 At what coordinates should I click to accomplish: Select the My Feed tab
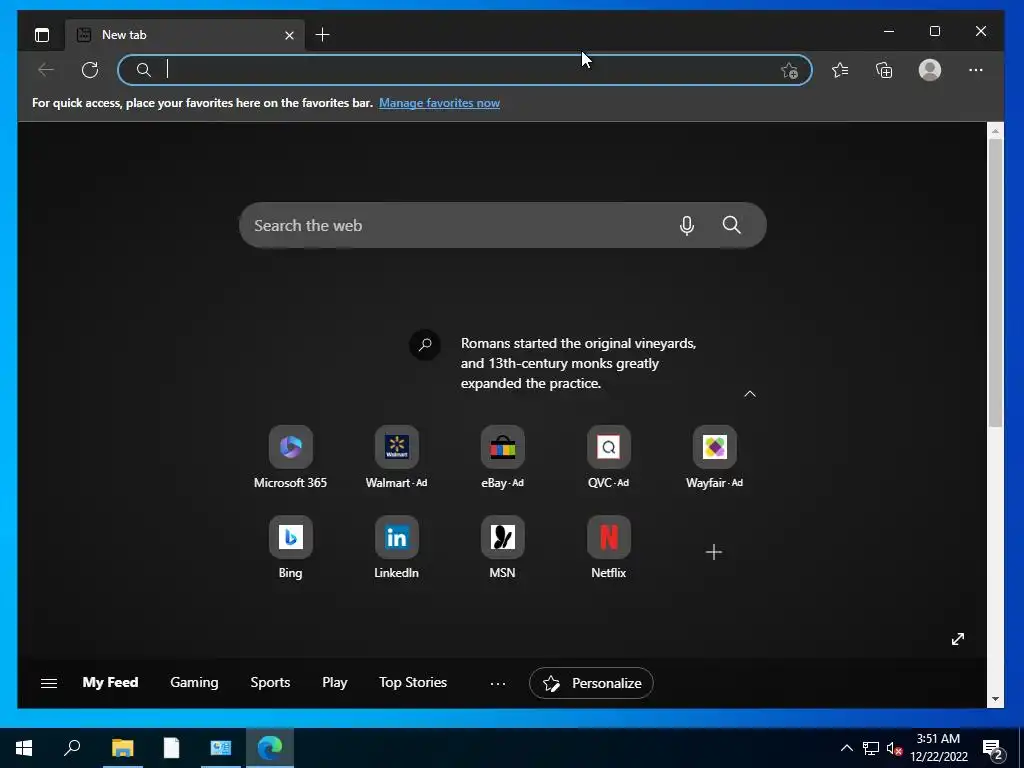pos(110,682)
